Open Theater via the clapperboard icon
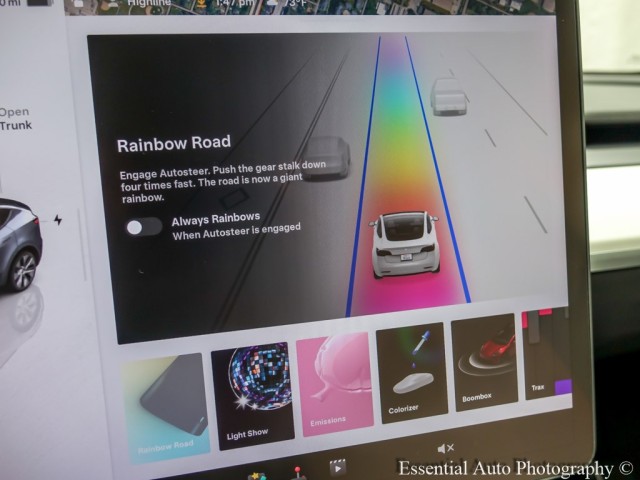Screen dimensions: 640x480 (338, 466)
